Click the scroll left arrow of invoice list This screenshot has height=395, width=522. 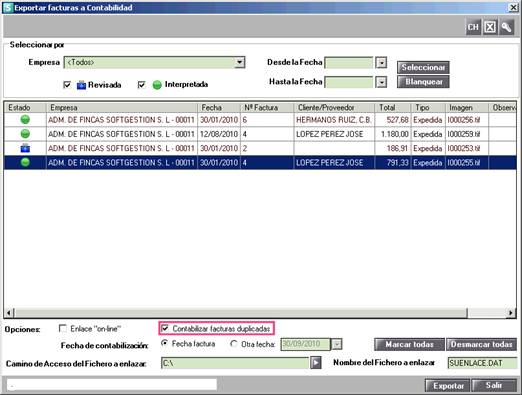[9, 313]
